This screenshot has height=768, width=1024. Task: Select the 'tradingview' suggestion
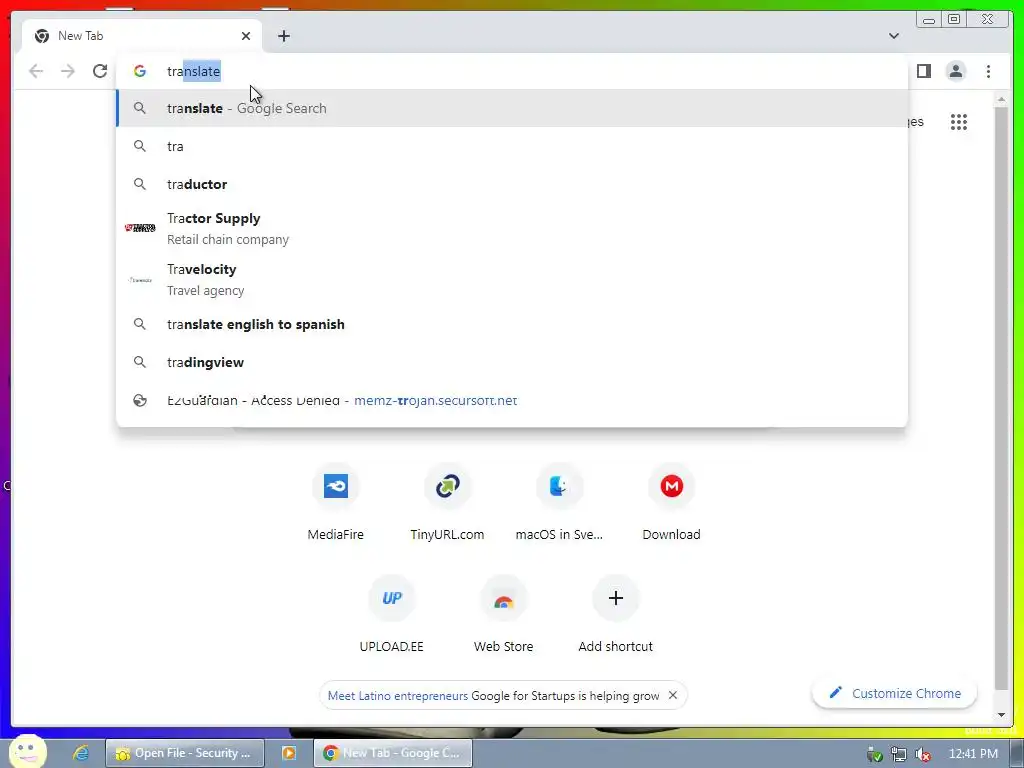point(512,362)
